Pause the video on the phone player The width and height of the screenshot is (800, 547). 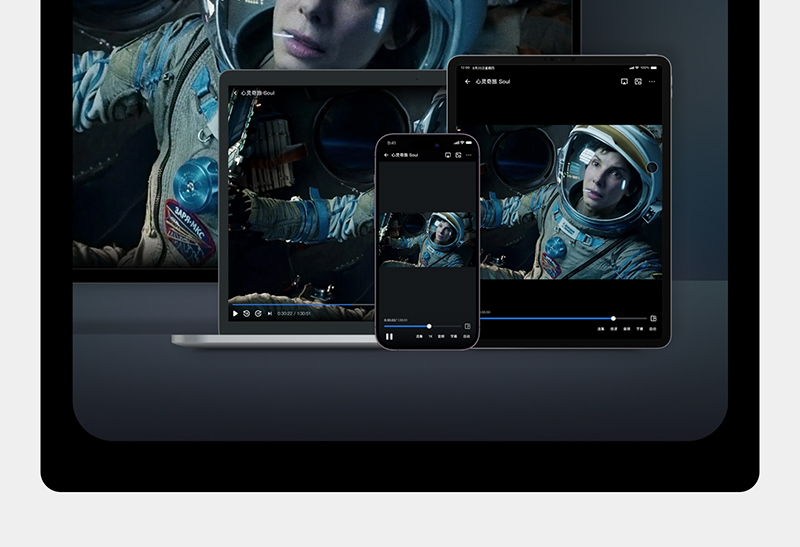coord(389,336)
